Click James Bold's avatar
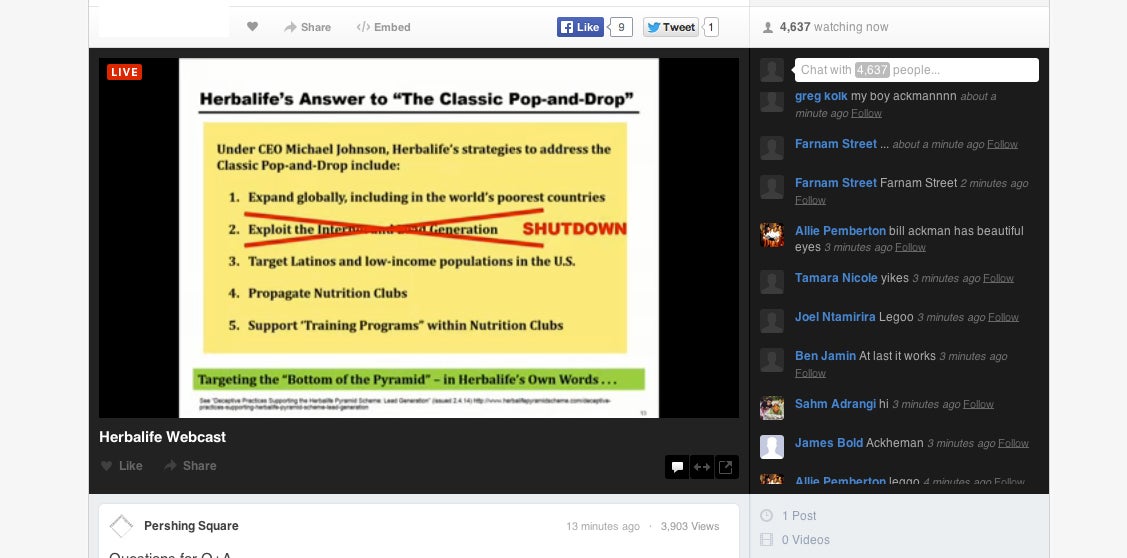This screenshot has width=1127, height=558. [x=772, y=447]
